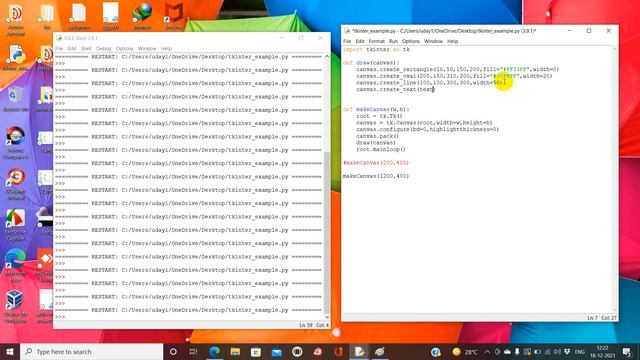Click the IDLE Shell vertical scrollbar thumb
640x360 pixels.
pyautogui.click(x=327, y=232)
